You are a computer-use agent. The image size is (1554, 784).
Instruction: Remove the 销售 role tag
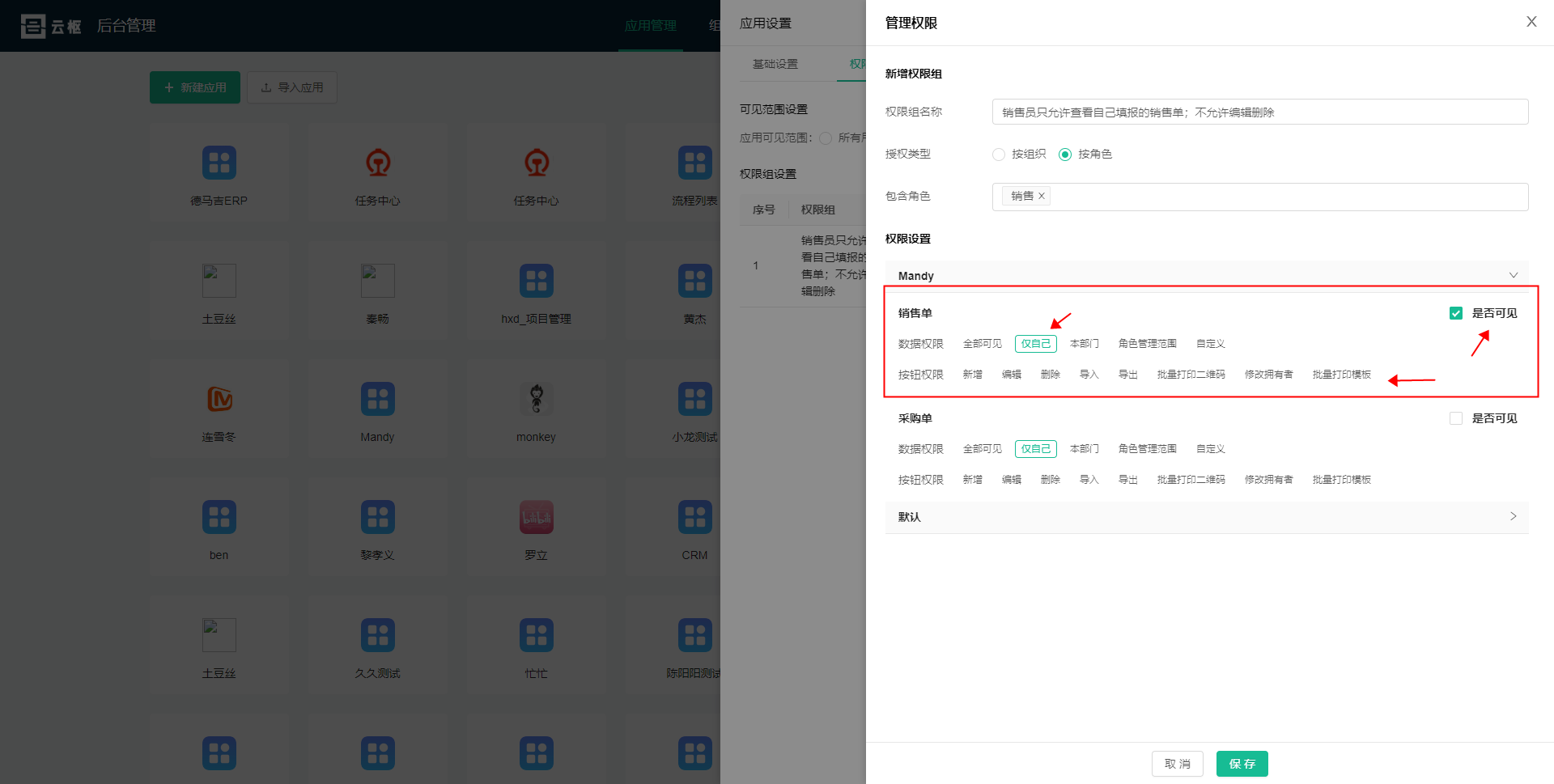(x=1042, y=196)
